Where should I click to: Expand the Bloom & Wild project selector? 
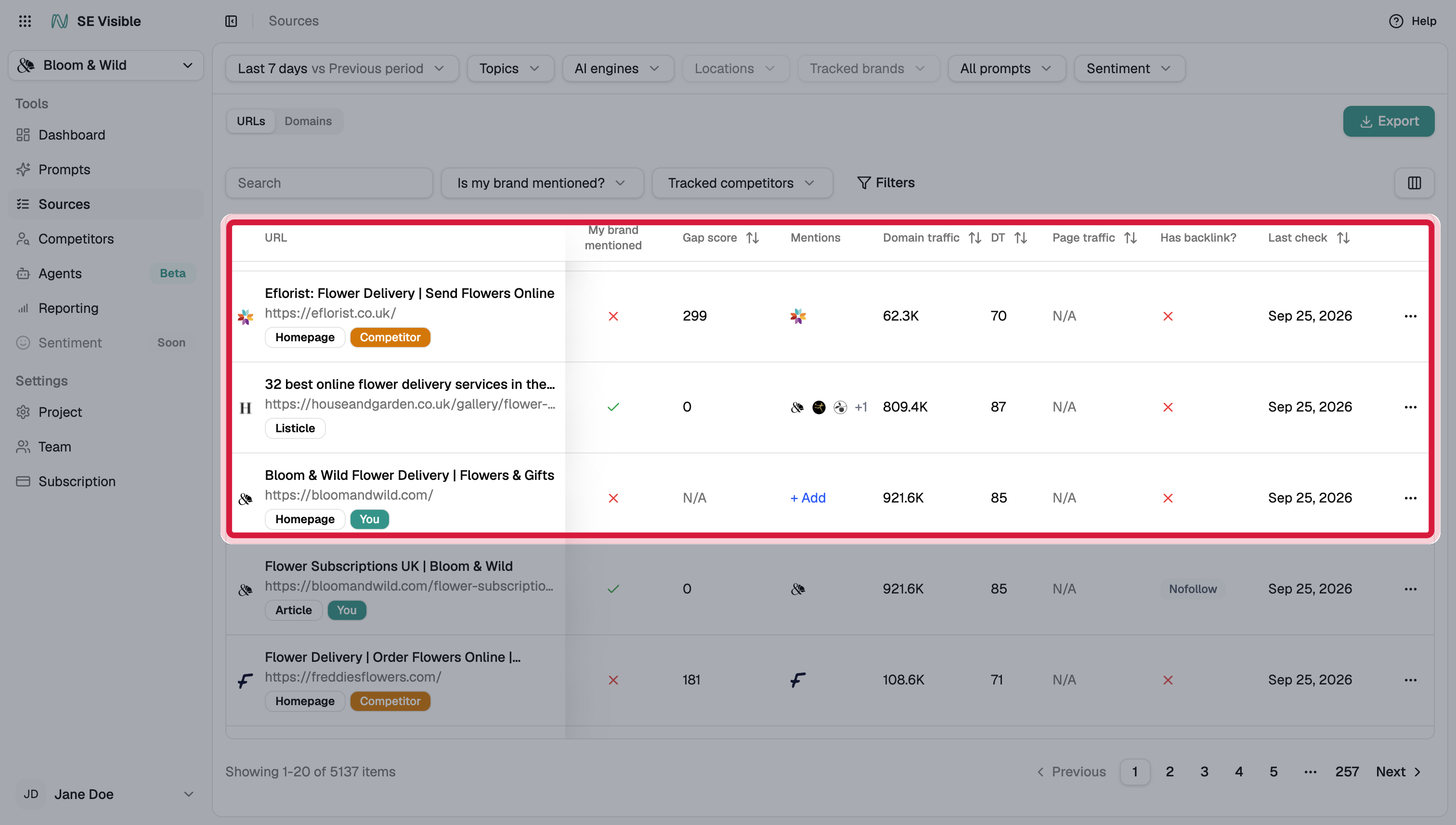[x=105, y=65]
